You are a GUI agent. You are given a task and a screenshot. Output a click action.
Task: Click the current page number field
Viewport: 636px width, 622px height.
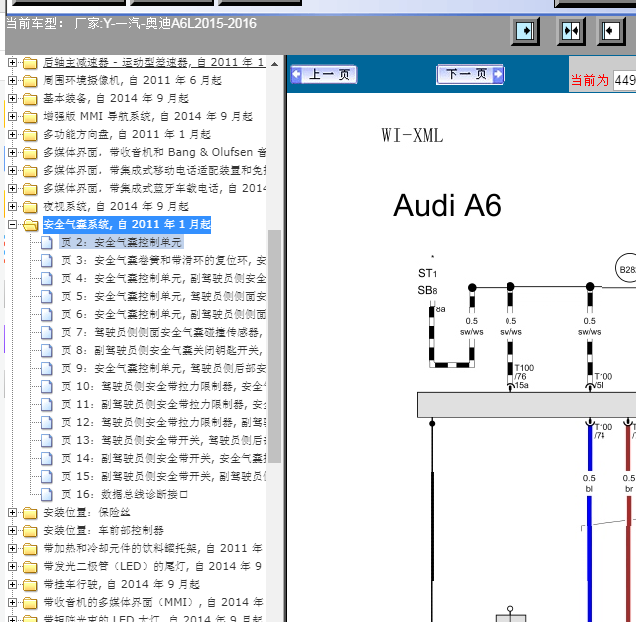(625, 80)
